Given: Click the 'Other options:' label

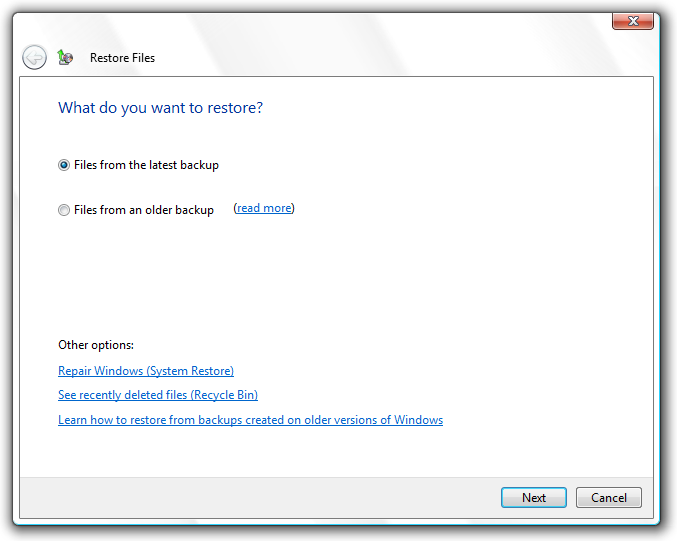Looking at the screenshot, I should 96,345.
